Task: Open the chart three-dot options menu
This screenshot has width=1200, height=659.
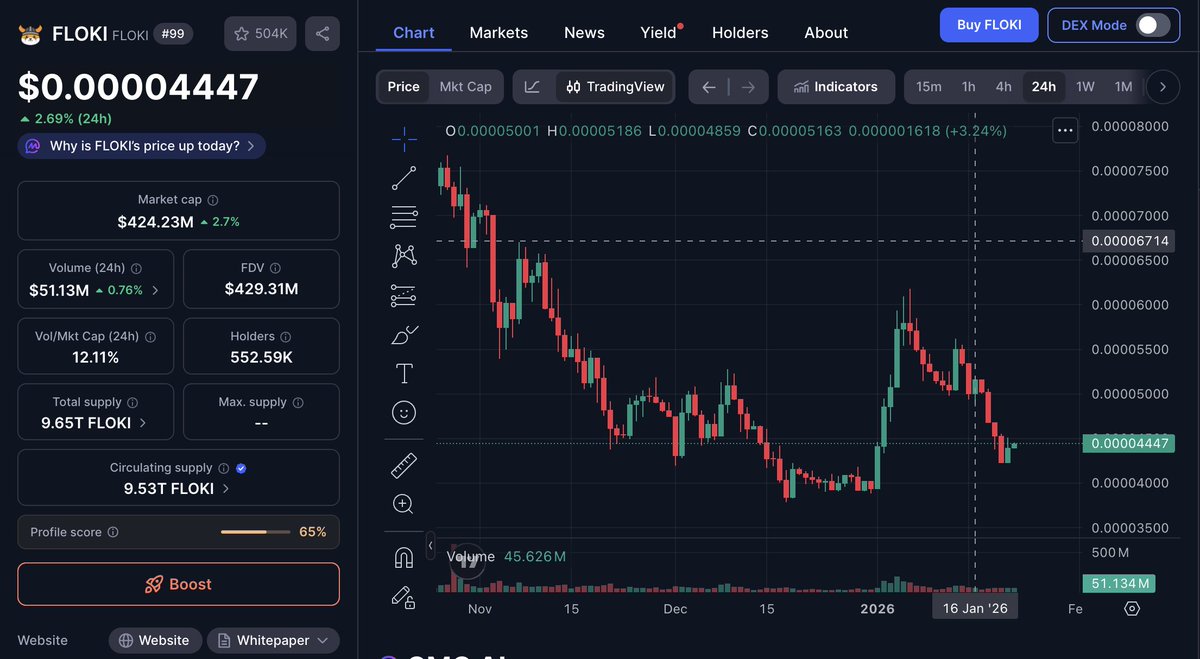Action: [1064, 130]
